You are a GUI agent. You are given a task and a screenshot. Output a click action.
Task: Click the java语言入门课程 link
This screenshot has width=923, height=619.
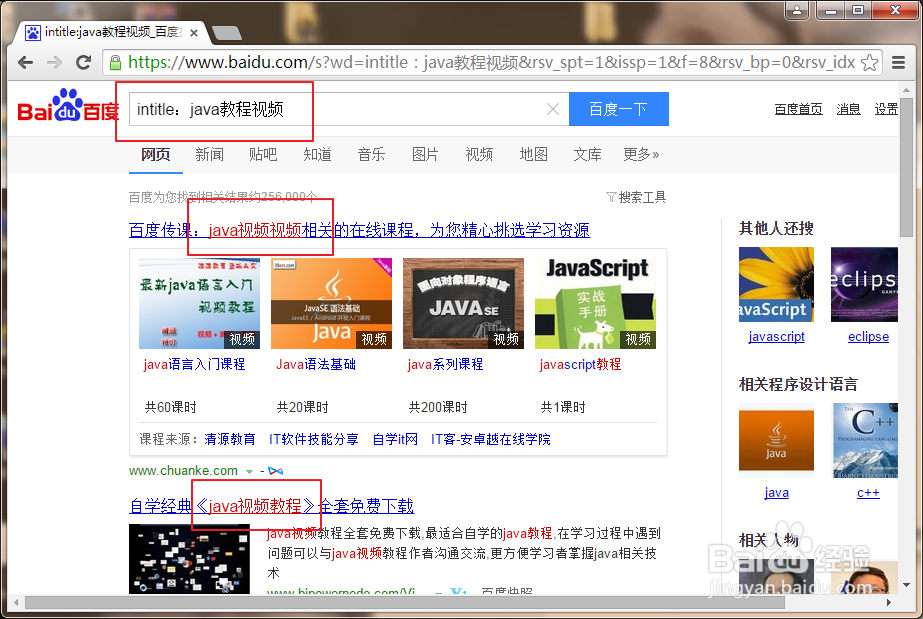(194, 365)
